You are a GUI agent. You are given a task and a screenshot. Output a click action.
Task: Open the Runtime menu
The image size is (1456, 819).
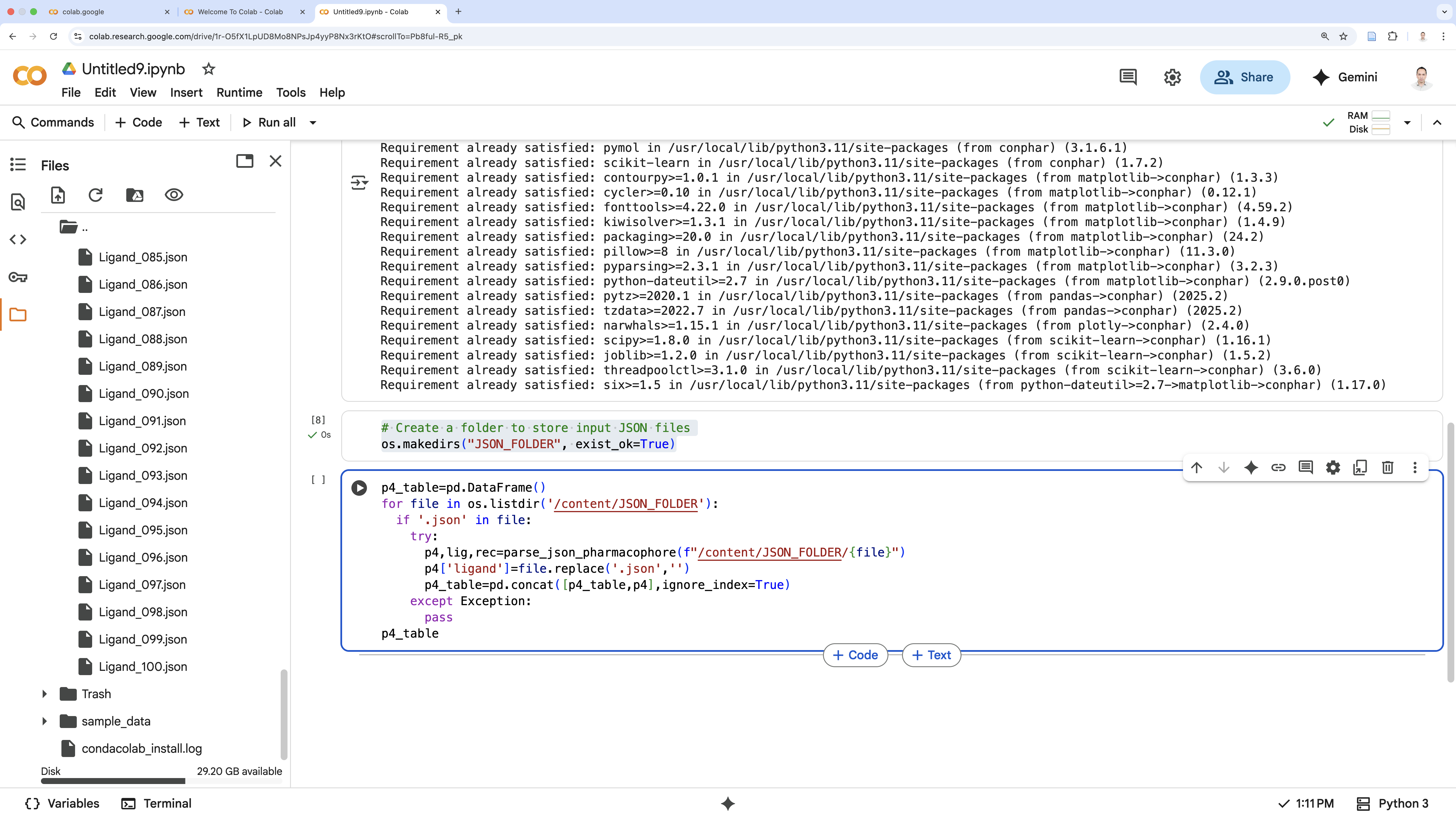pyautogui.click(x=239, y=93)
